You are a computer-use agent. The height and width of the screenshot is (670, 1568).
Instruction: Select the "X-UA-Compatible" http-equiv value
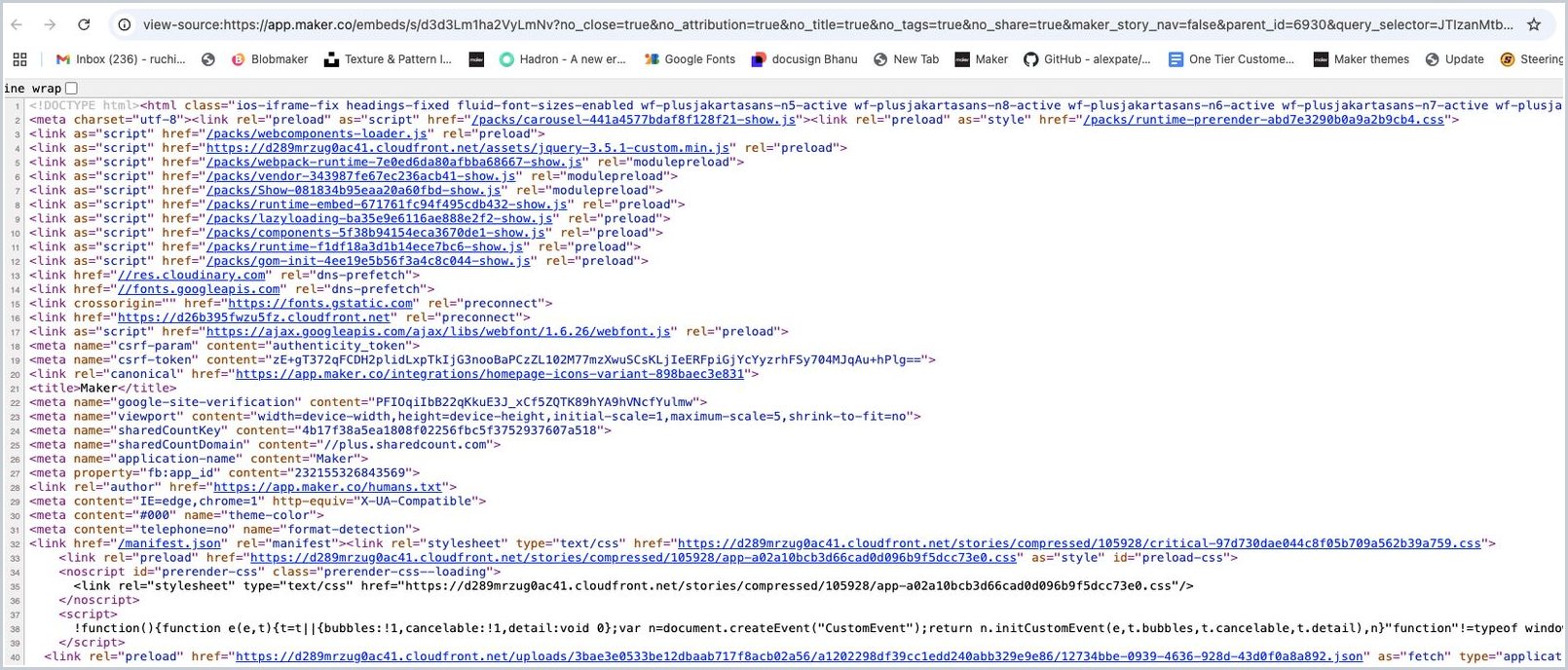[x=417, y=502]
